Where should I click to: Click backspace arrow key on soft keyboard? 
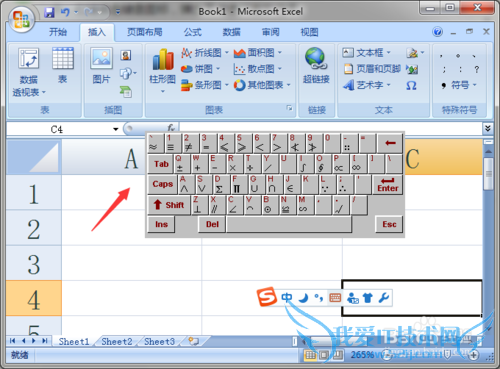[x=390, y=143]
